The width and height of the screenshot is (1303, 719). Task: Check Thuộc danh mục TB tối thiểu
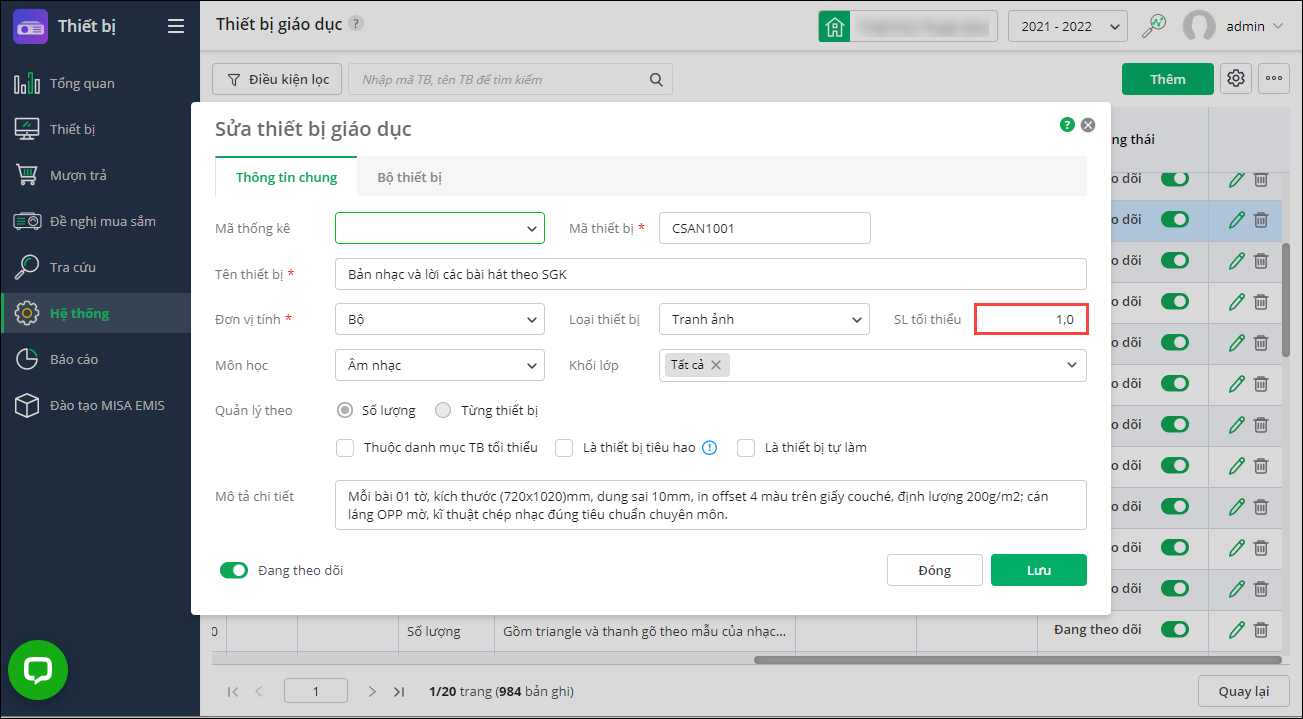click(x=345, y=448)
